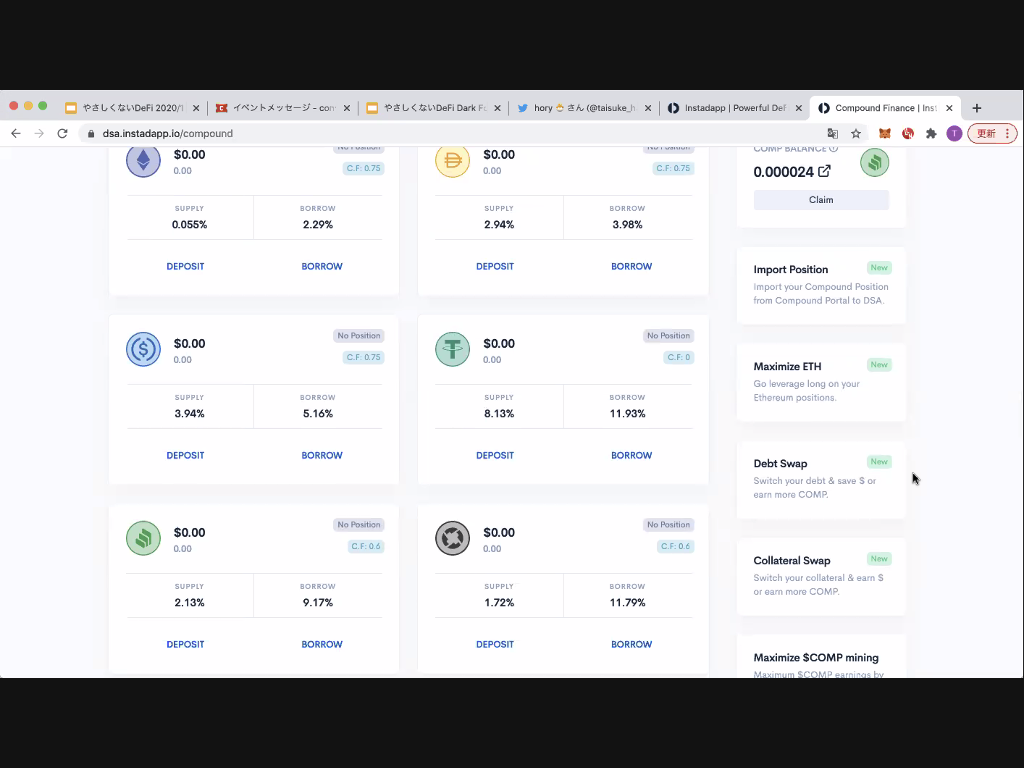
Task: Borrow from the ZRX card
Action: point(632,644)
